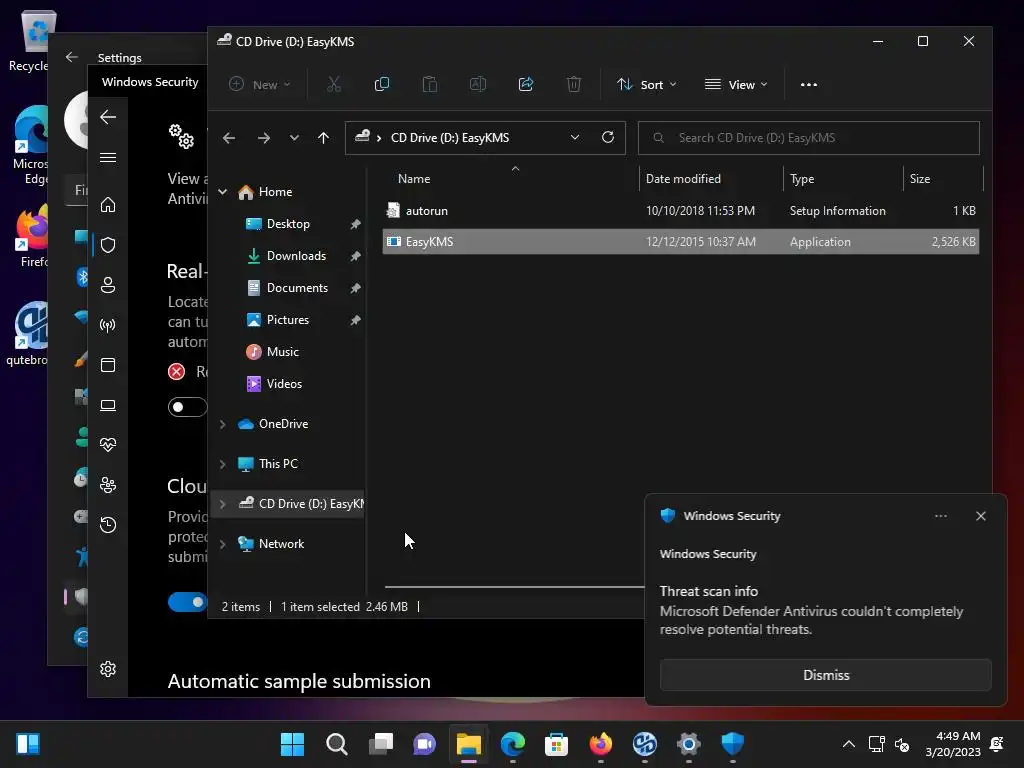Screen dimensions: 1024x768
Task: Open the Start menu on taskbar
Action: (292, 743)
